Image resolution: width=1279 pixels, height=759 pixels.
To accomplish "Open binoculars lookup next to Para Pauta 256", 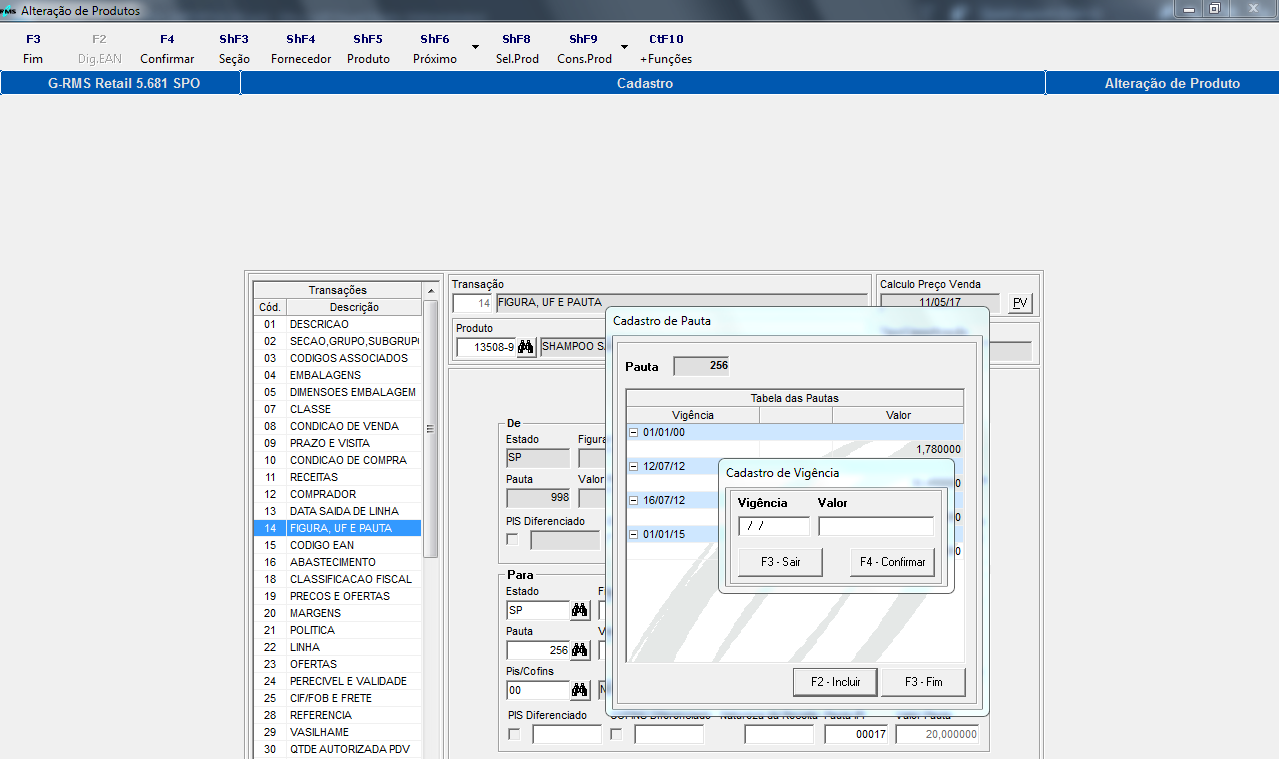I will (579, 651).
